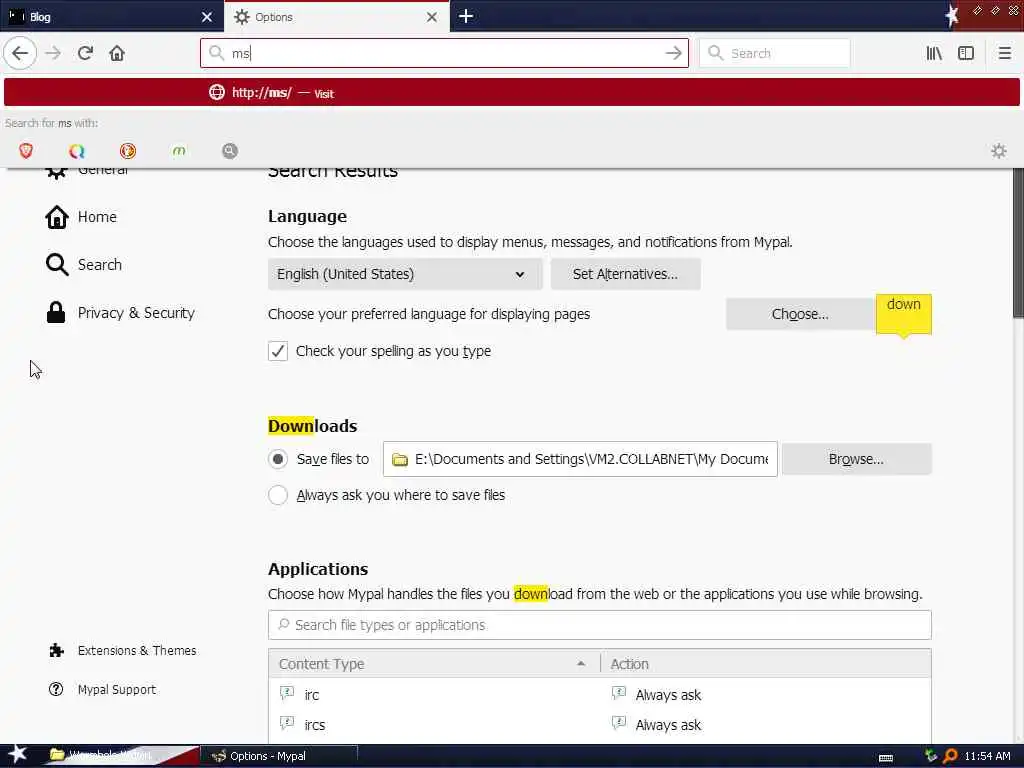Click the 11:54 AM taskbar clock
The width and height of the screenshot is (1024, 768).
coord(987,756)
